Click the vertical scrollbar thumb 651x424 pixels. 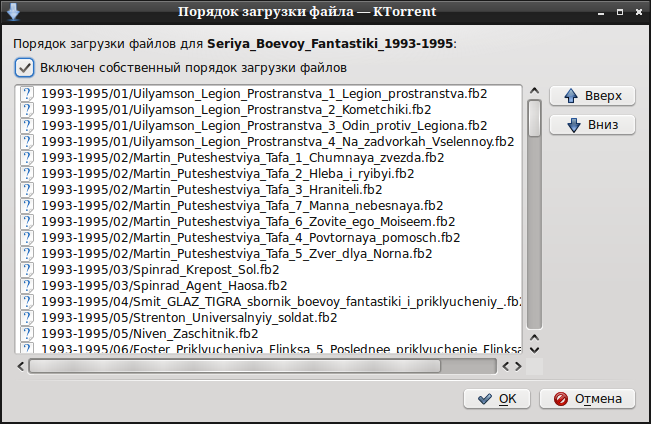click(x=534, y=118)
